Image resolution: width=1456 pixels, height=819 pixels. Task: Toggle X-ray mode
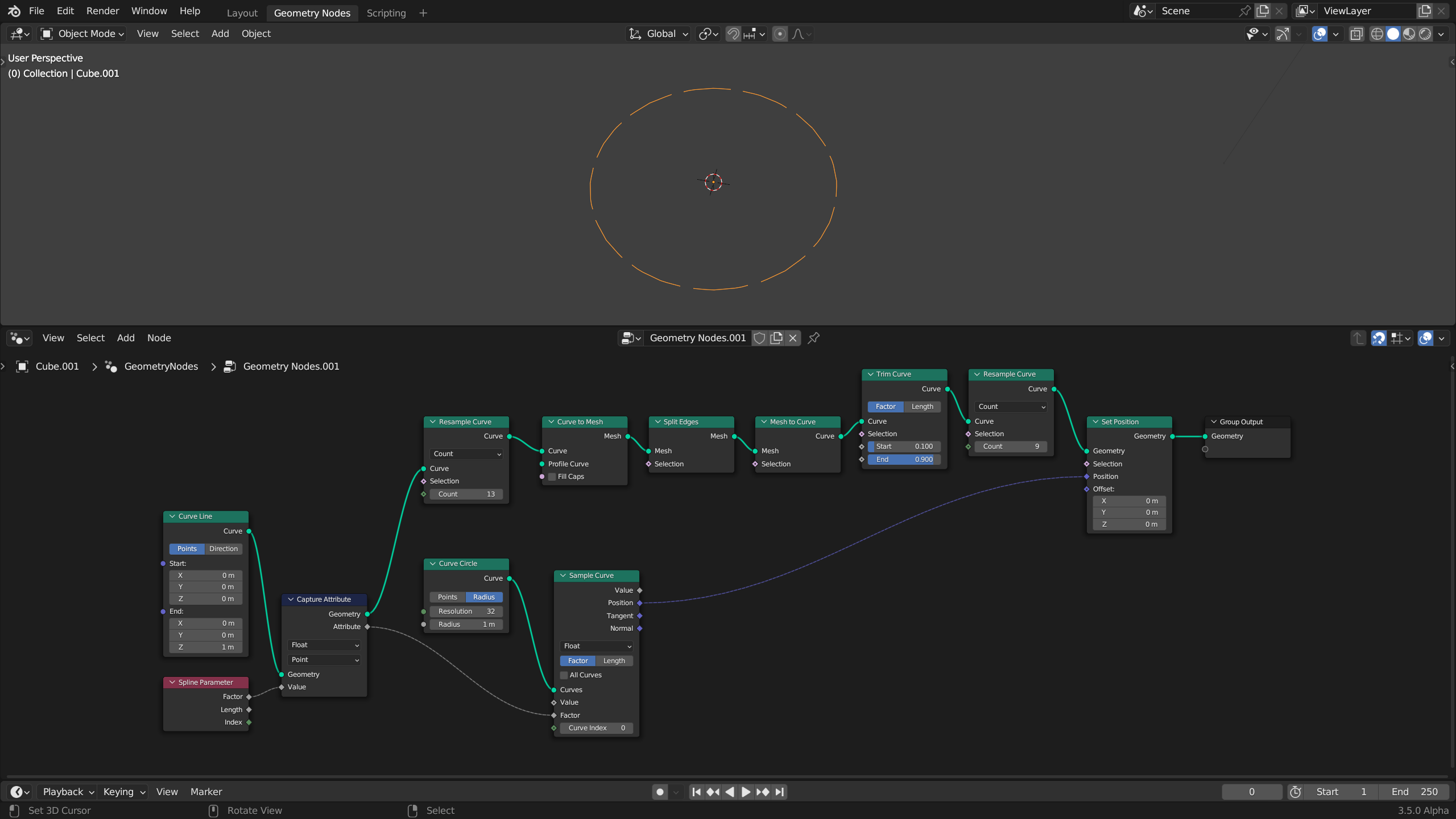coord(1356,34)
